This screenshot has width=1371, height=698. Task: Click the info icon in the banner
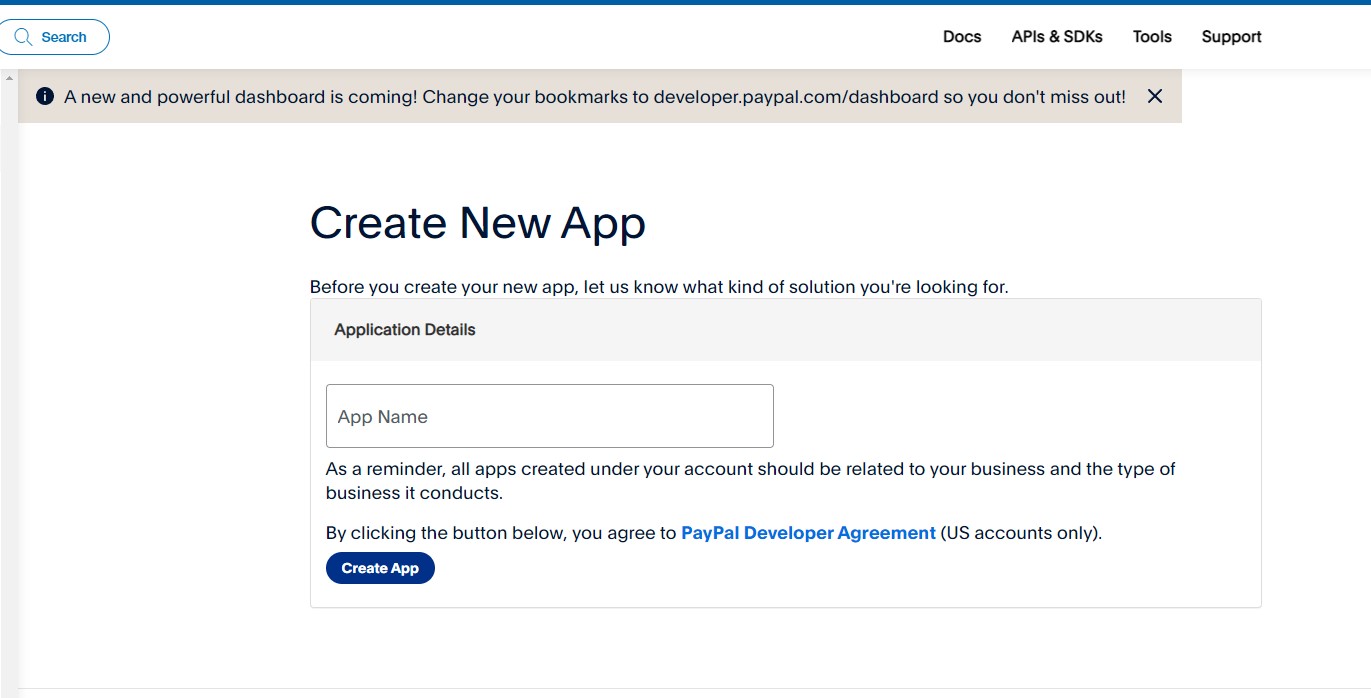(x=45, y=96)
